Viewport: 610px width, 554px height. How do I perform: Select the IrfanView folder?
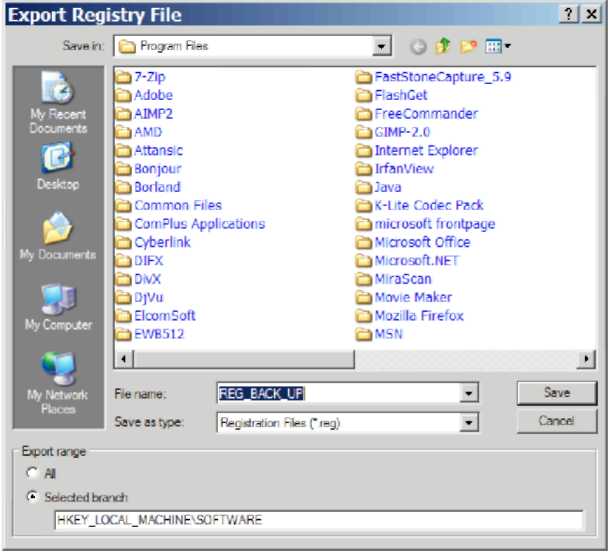pos(395,169)
